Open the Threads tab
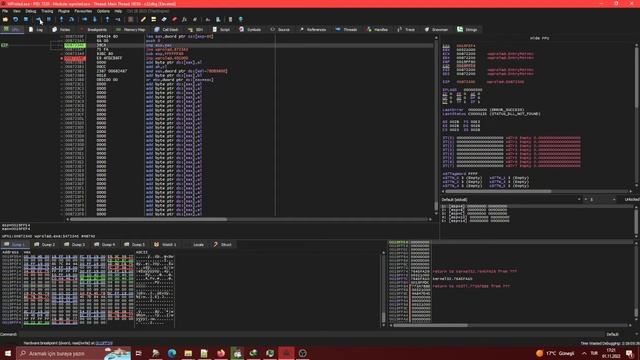Screen dimensions: 640x360 (x=346, y=29)
